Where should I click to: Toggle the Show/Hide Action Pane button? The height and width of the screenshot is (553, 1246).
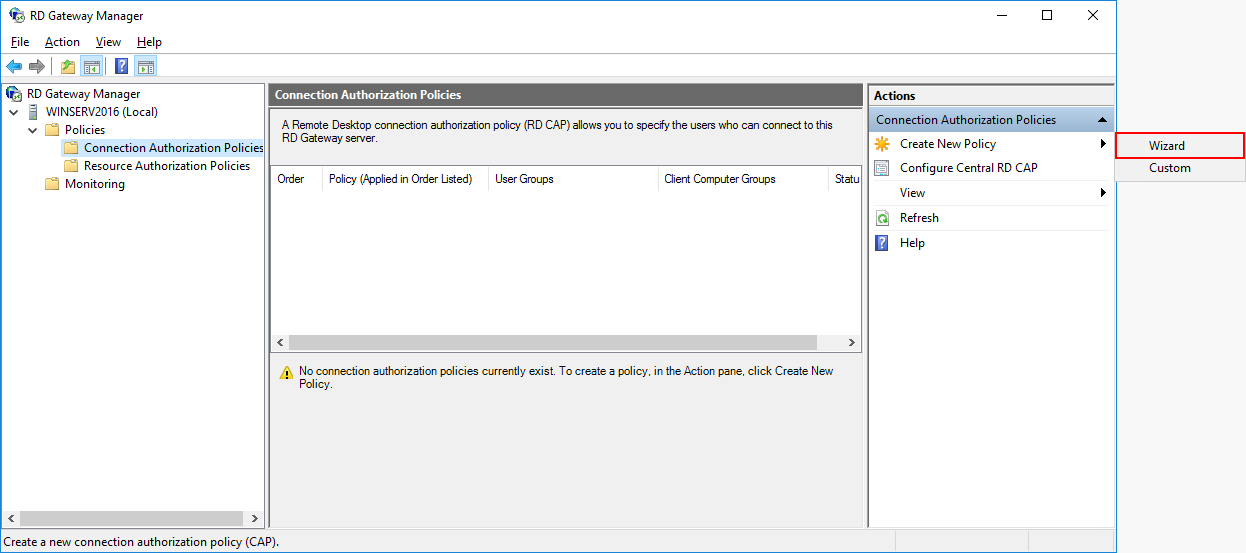point(146,67)
